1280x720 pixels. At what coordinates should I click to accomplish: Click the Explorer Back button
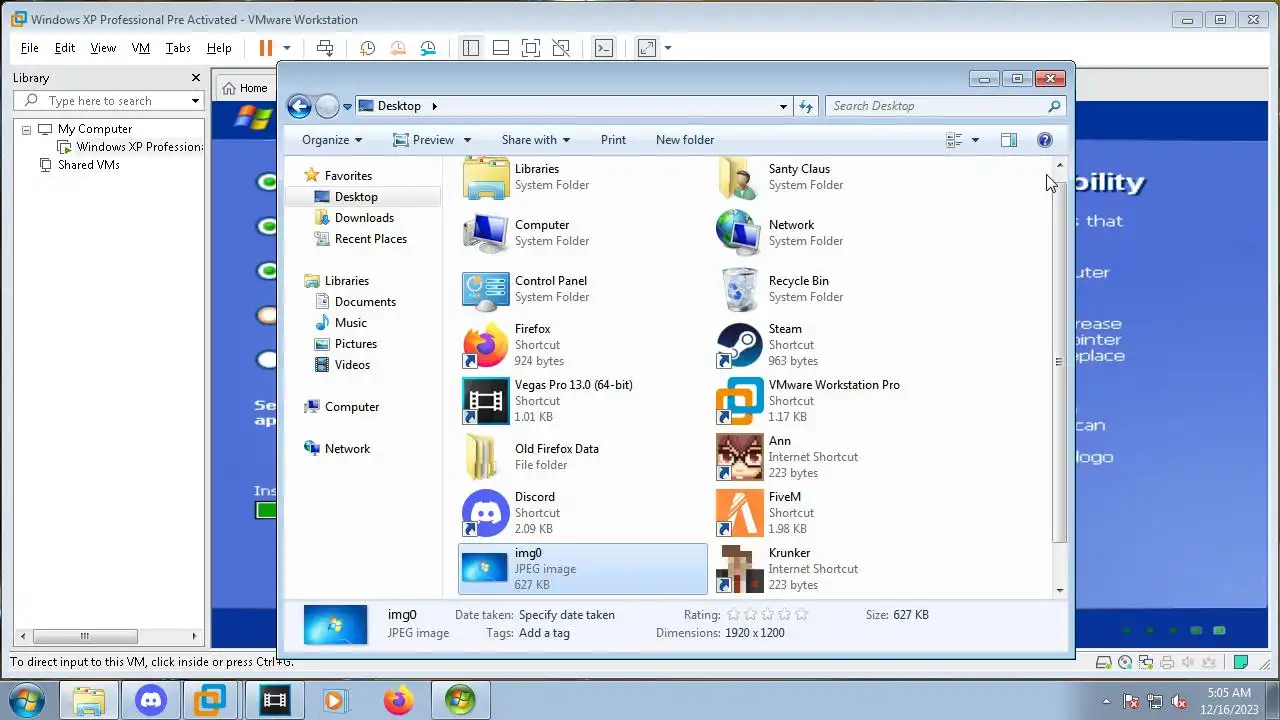pyautogui.click(x=299, y=106)
